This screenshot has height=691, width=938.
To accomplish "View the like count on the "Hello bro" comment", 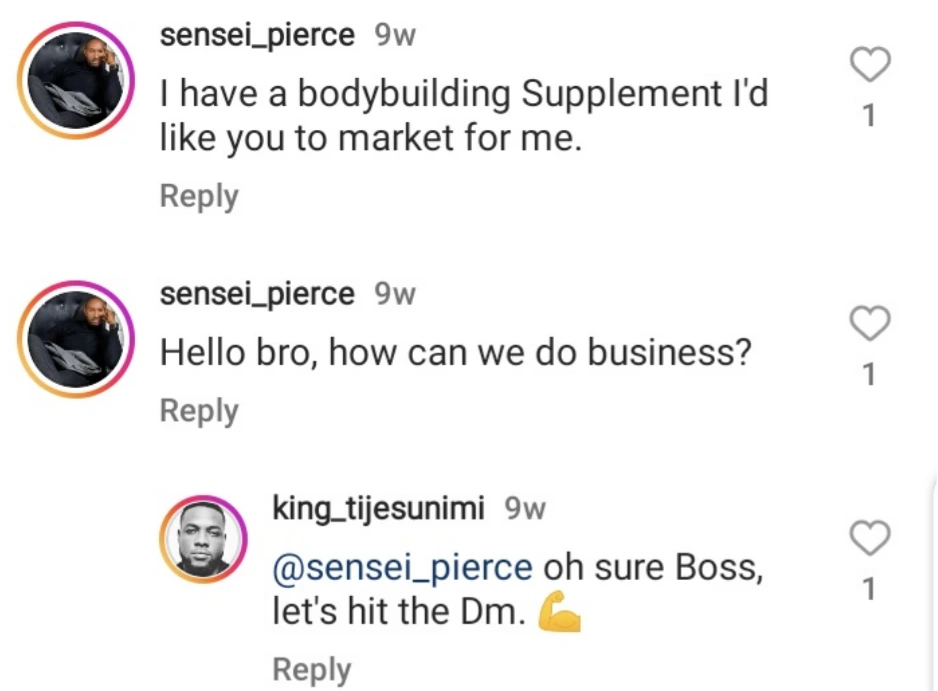I will point(869,374).
